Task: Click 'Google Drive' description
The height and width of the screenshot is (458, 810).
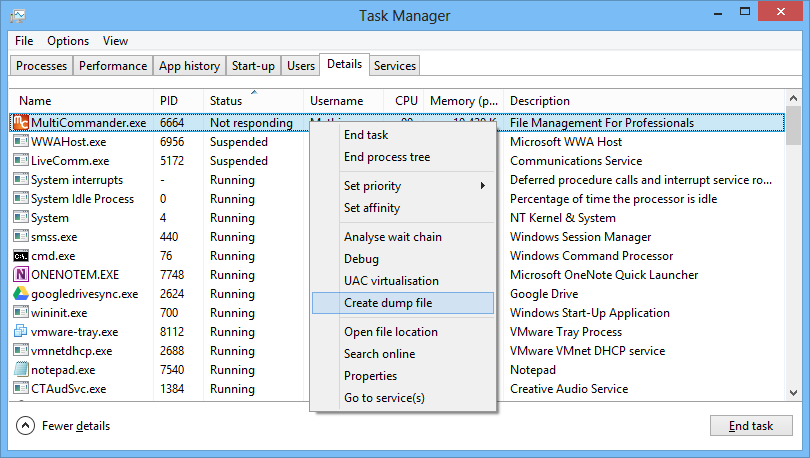Action: pyautogui.click(x=544, y=294)
